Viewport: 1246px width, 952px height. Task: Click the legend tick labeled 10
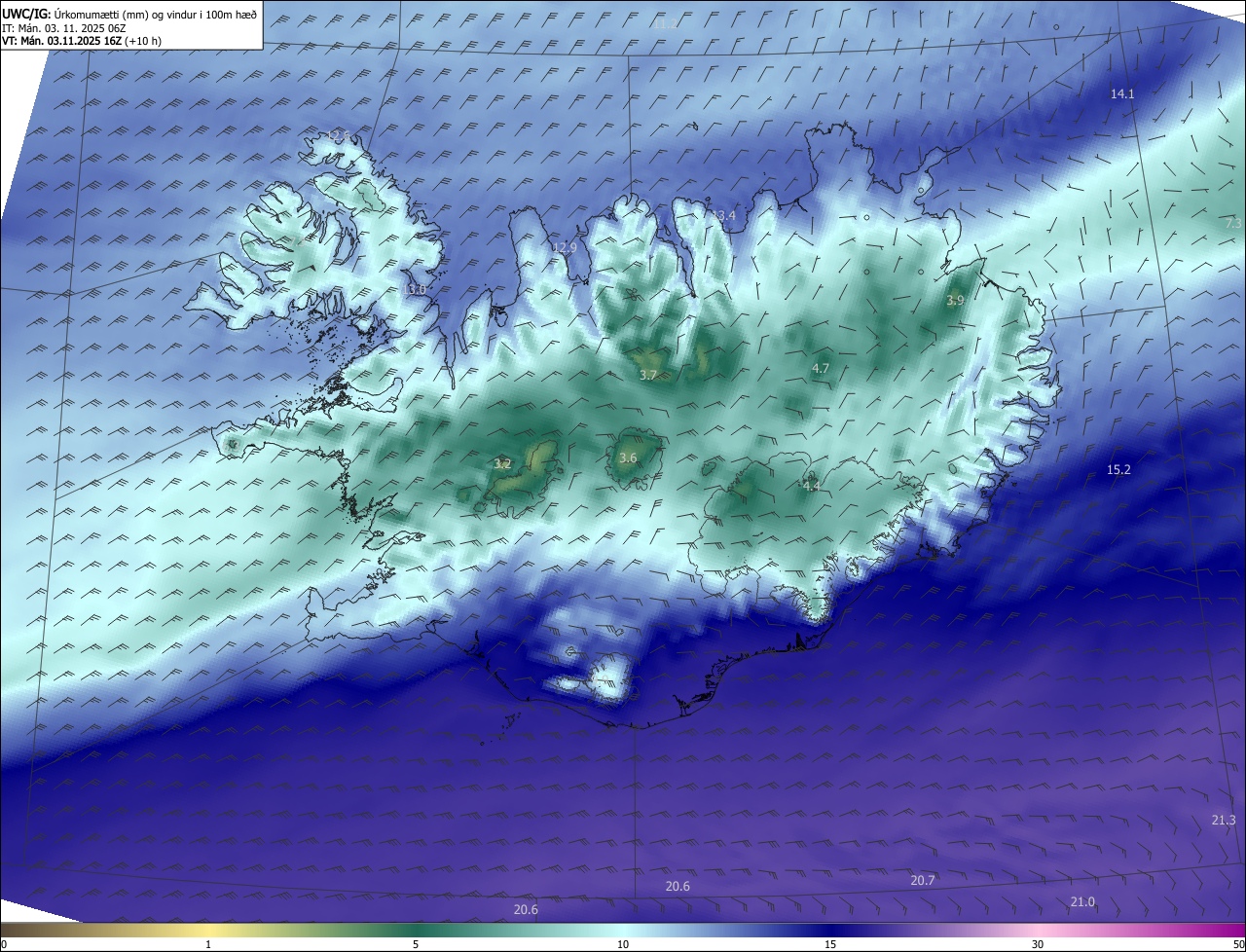623,944
